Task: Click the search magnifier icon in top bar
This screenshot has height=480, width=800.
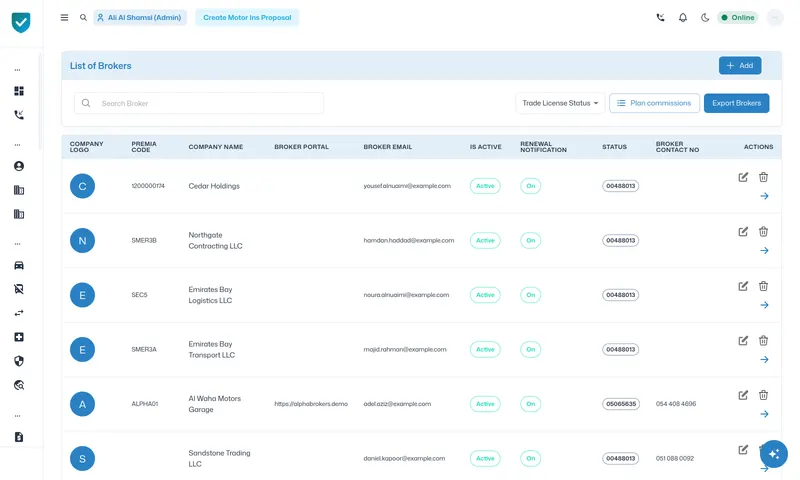Action: (x=83, y=17)
